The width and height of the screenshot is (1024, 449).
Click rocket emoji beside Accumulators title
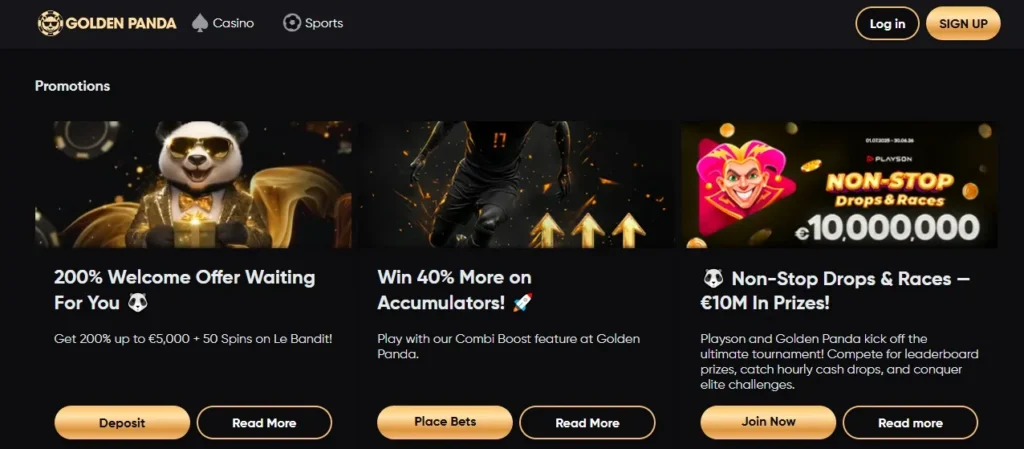[x=522, y=303]
